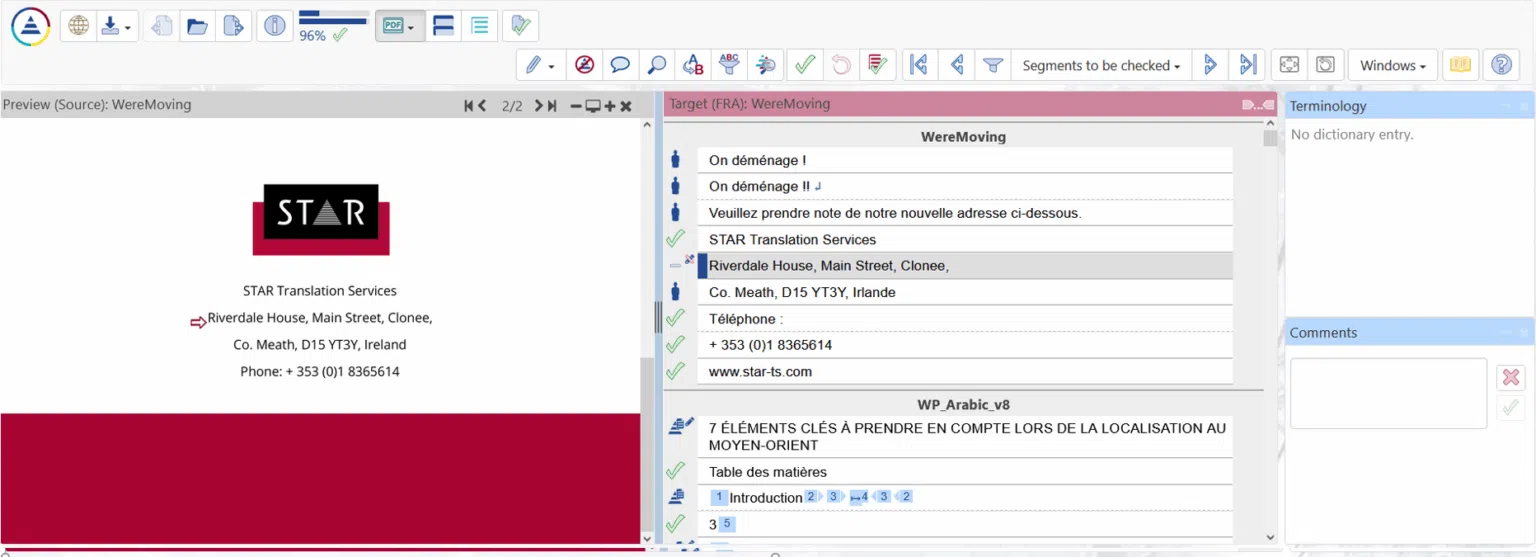The height and width of the screenshot is (557, 1536).
Task: Go to previous segment to be checked
Action: [x=956, y=65]
